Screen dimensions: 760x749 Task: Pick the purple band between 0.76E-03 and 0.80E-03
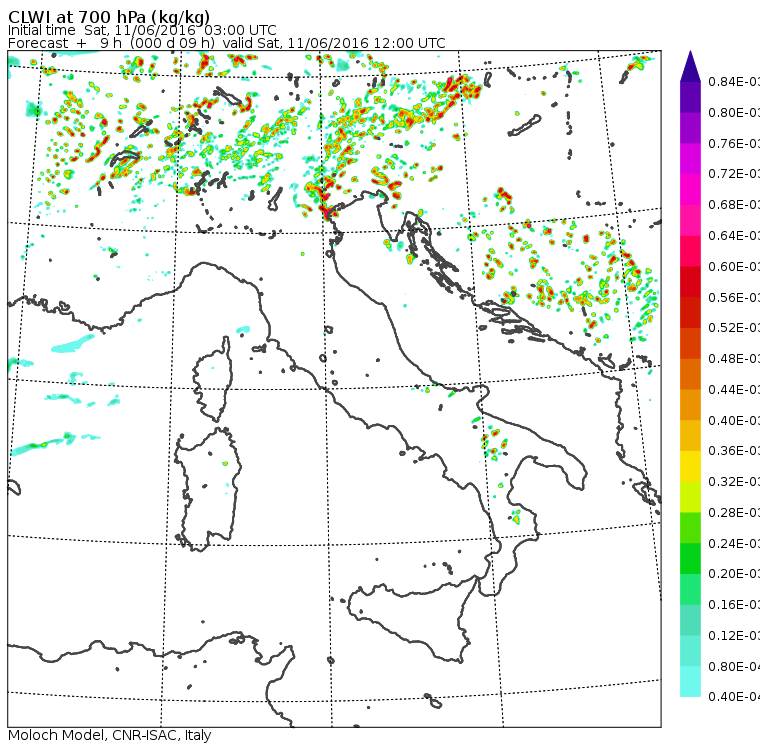[690, 128]
